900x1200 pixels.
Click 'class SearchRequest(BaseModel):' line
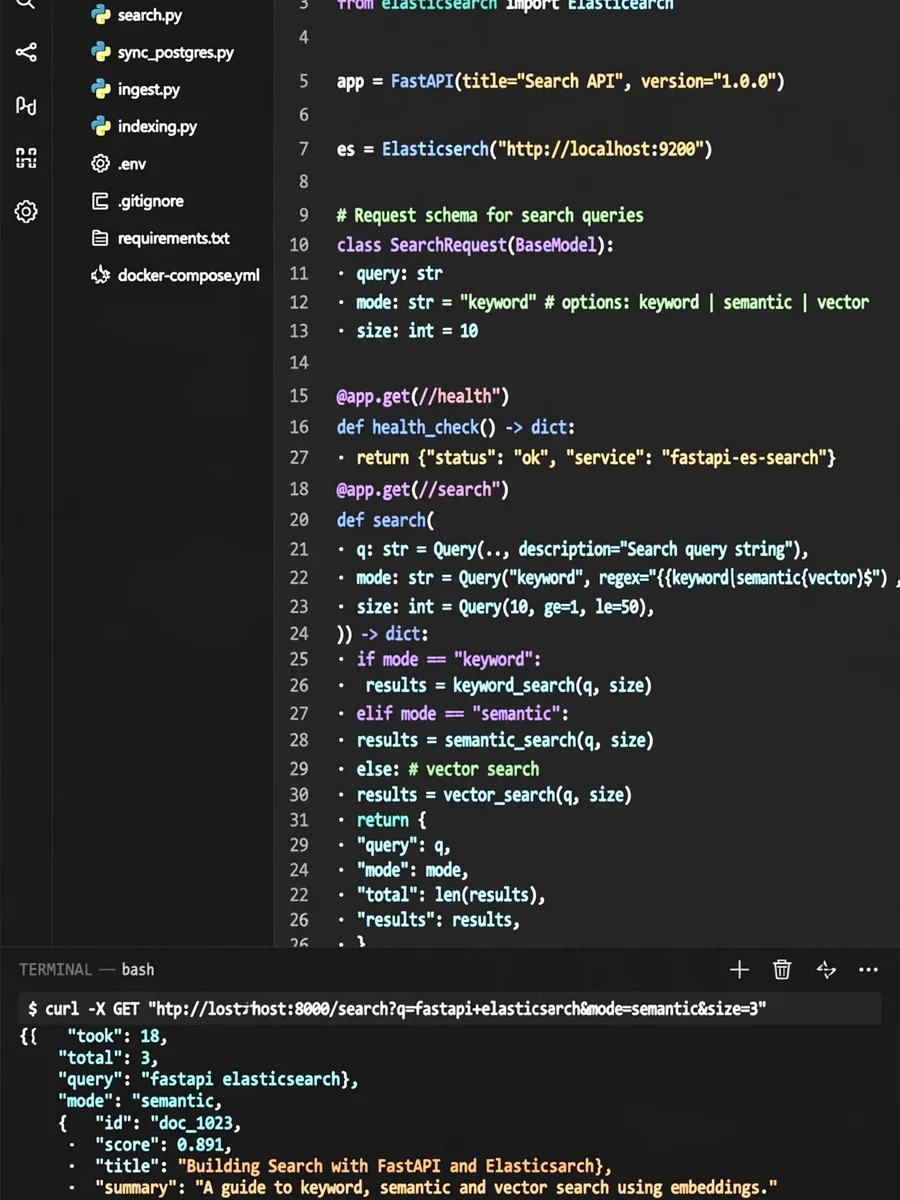476,245
